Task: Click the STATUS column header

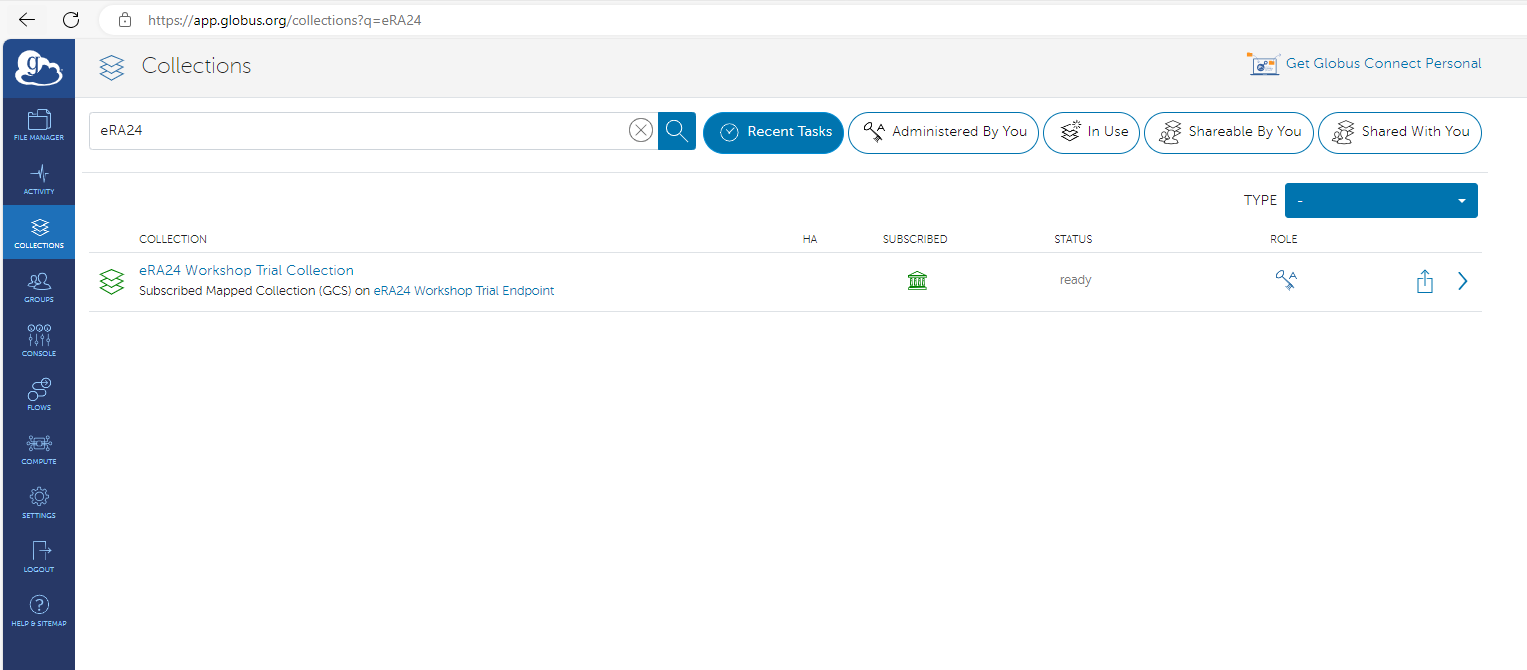Action: (1073, 239)
